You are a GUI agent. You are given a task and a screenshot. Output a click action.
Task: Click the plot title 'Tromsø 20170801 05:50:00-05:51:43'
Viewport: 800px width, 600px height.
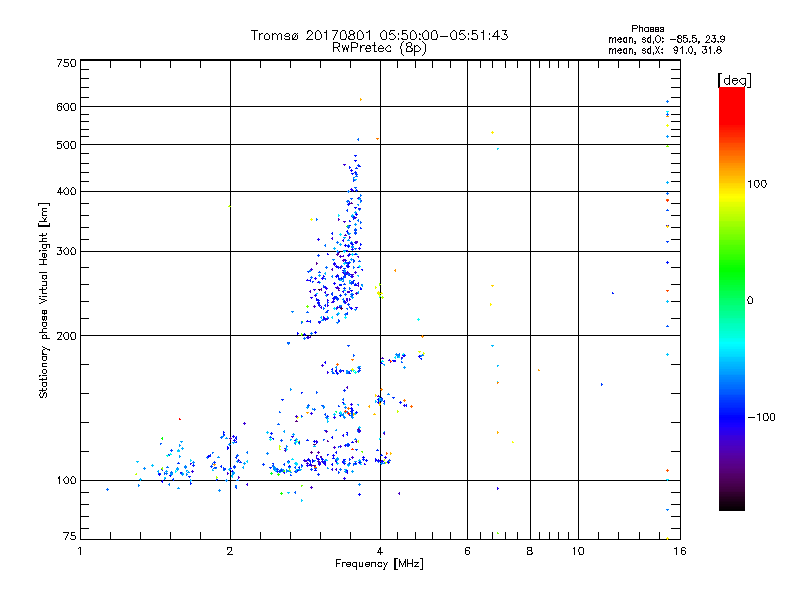(x=379, y=35)
